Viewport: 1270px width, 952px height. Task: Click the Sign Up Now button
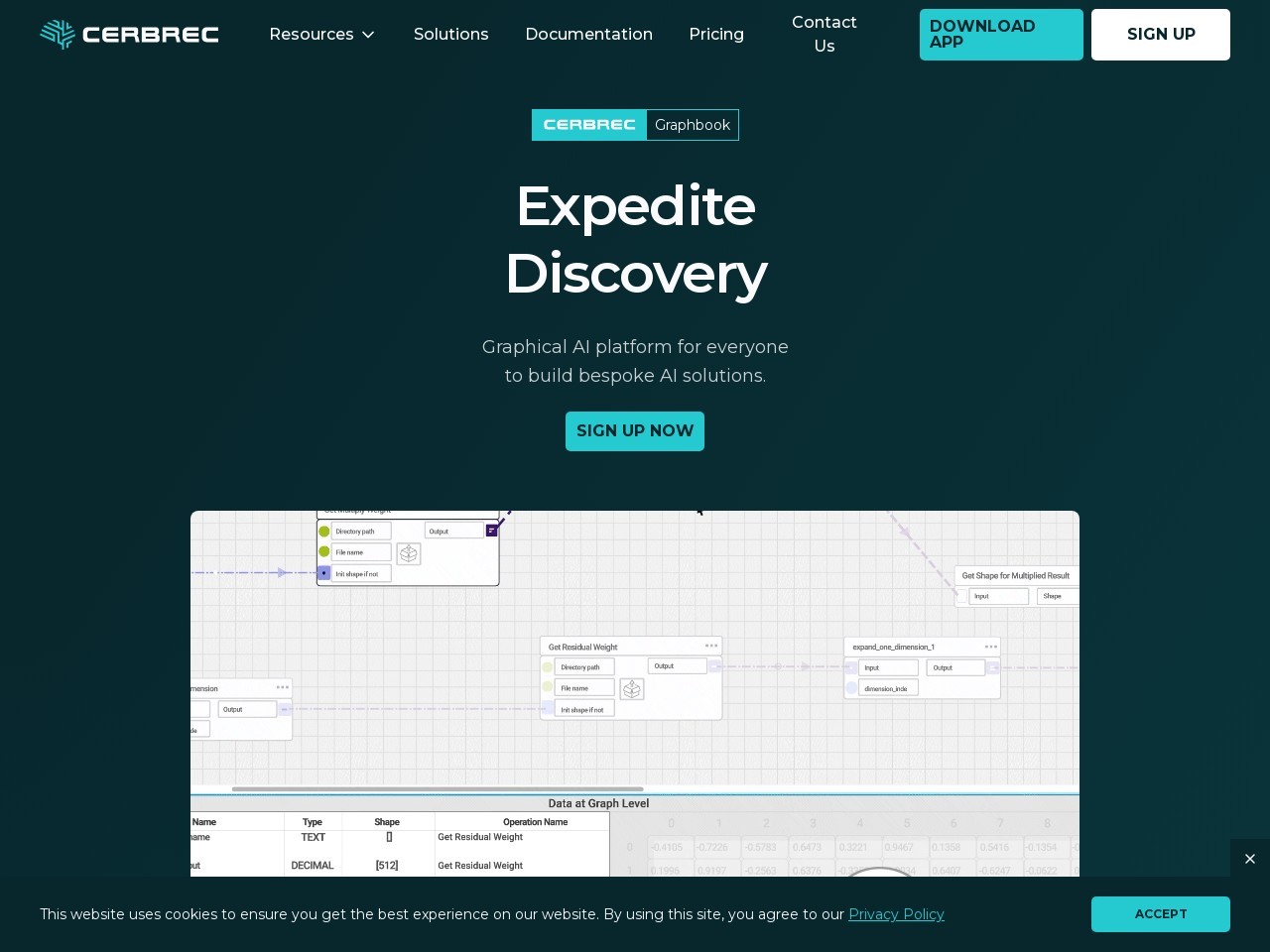pos(635,431)
